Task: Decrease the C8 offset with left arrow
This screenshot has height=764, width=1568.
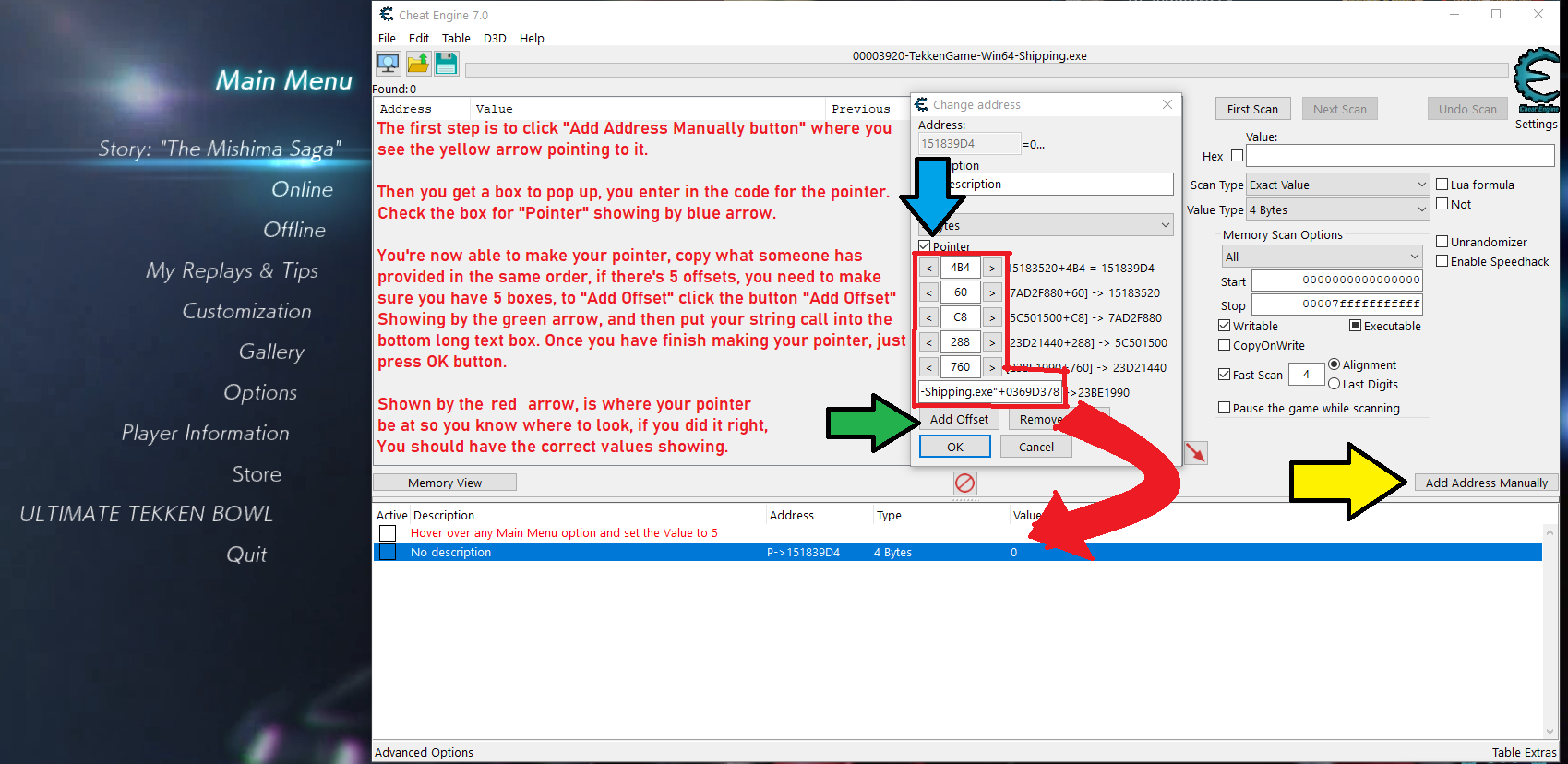Action: [x=929, y=317]
